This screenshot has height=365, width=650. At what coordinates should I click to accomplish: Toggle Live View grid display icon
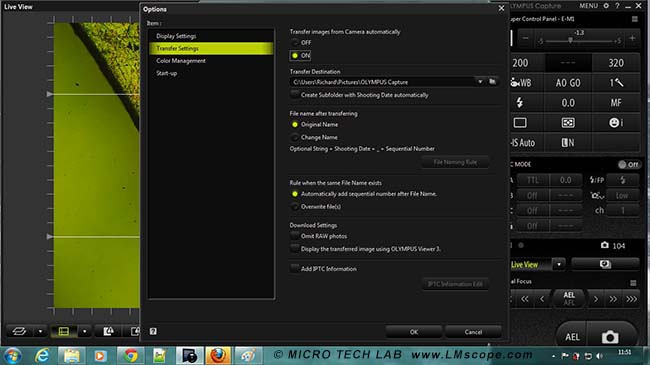coord(64,331)
